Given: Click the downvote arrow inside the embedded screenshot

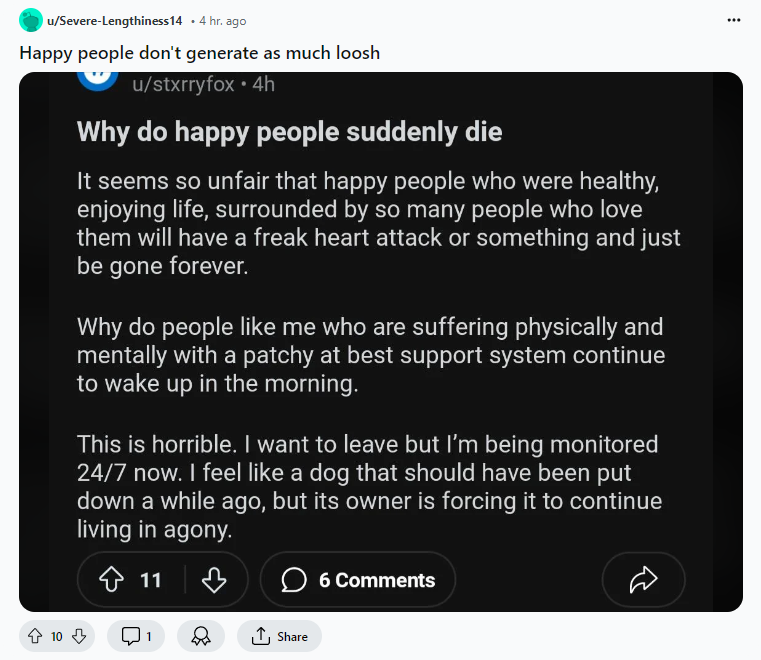Looking at the screenshot, I should [x=214, y=580].
